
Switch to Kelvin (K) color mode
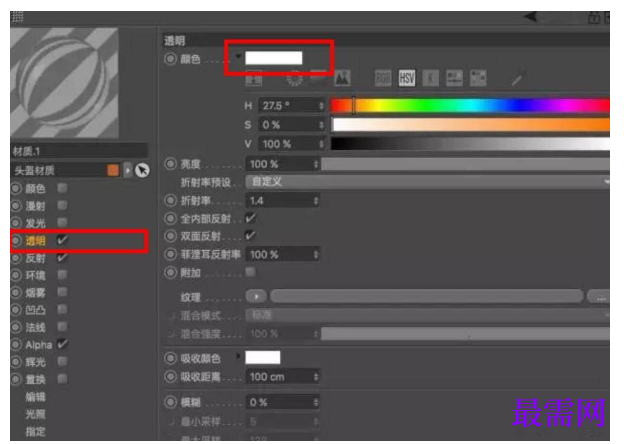pos(431,78)
